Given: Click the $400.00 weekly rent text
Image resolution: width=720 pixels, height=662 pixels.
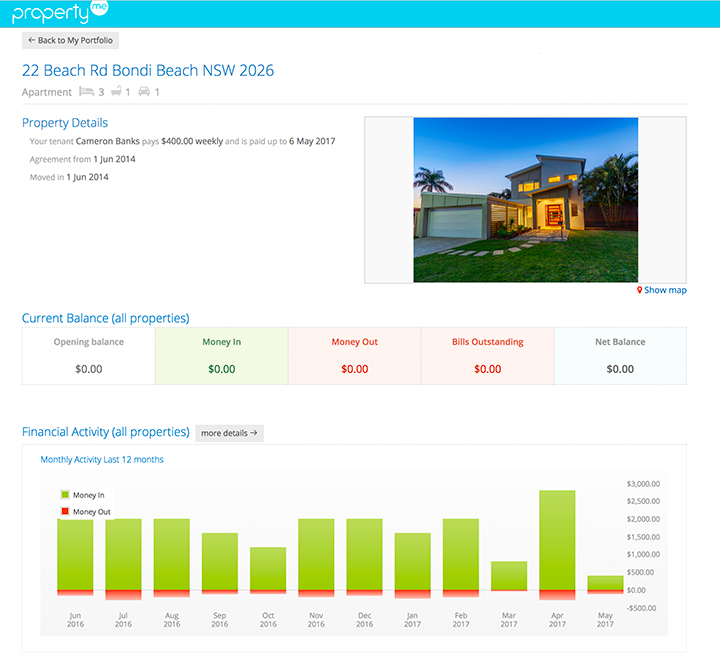Looking at the screenshot, I should pos(192,141).
